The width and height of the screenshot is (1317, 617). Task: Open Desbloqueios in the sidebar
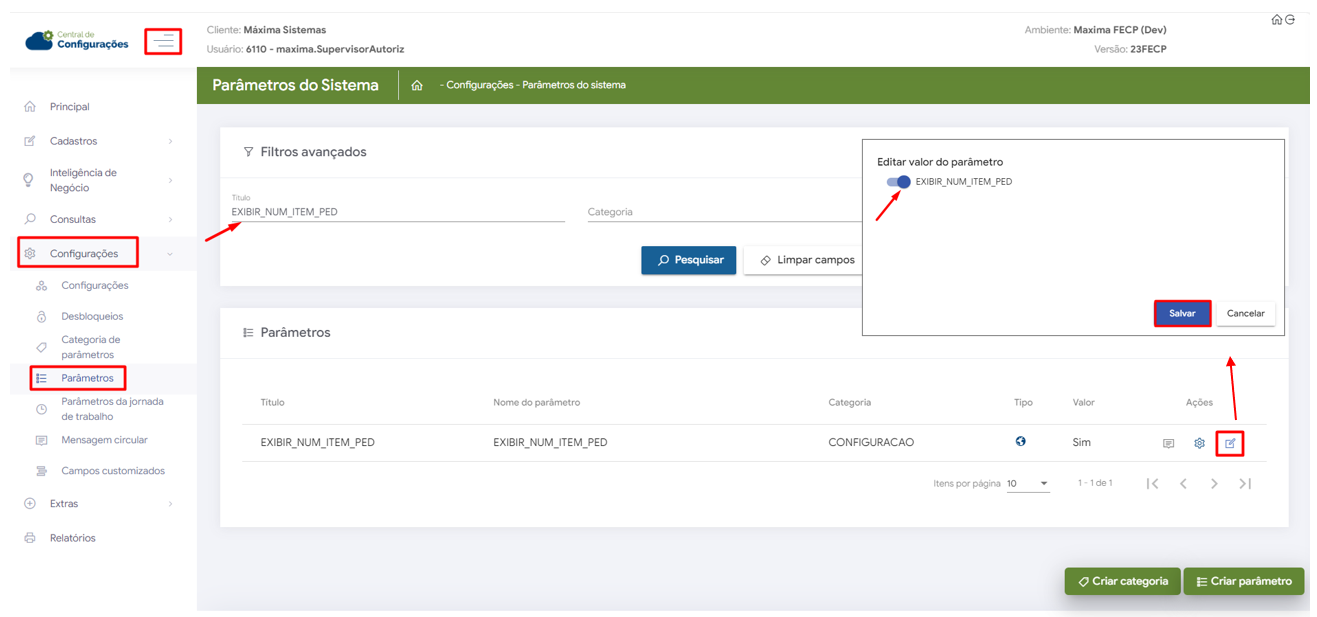pos(92,316)
